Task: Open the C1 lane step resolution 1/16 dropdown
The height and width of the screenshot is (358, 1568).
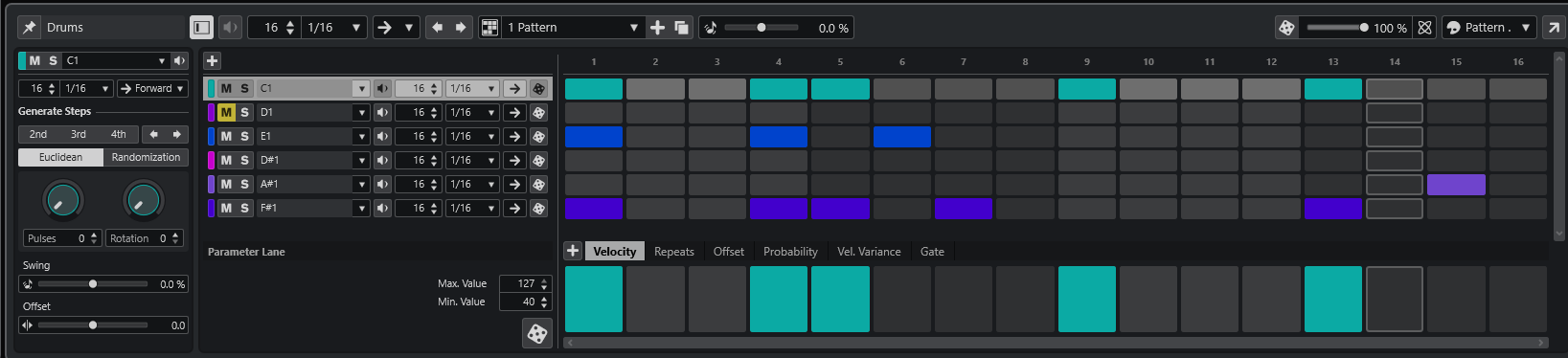Action: click(x=472, y=88)
